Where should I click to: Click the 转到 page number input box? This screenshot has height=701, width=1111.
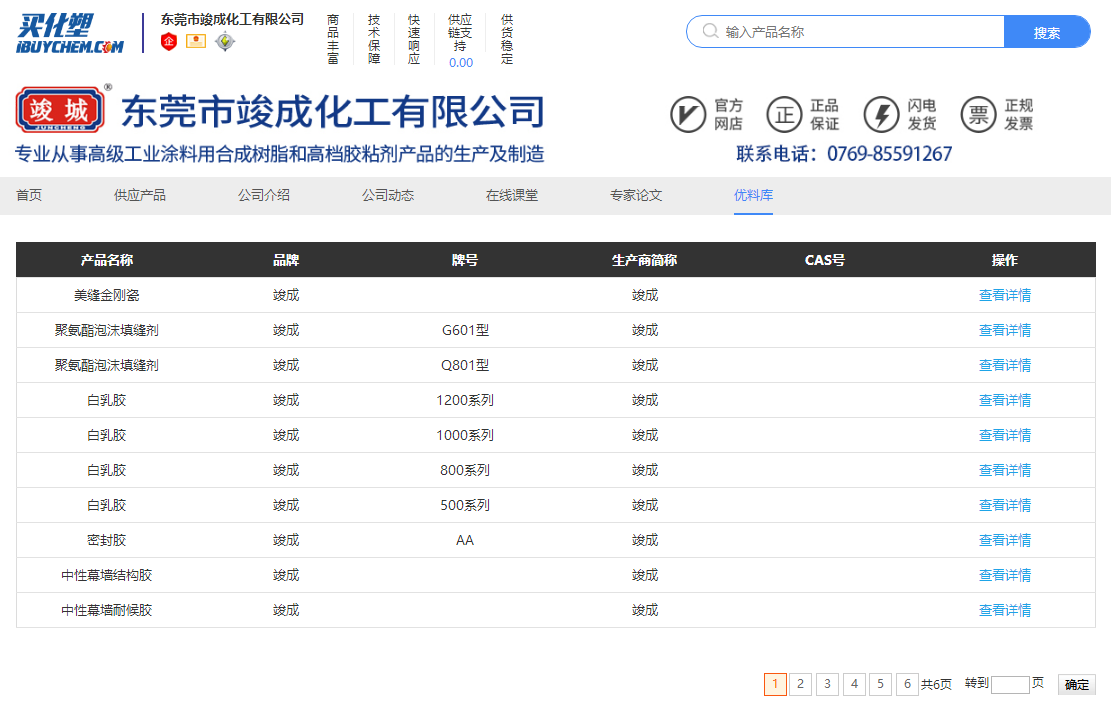pyautogui.click(x=1010, y=685)
